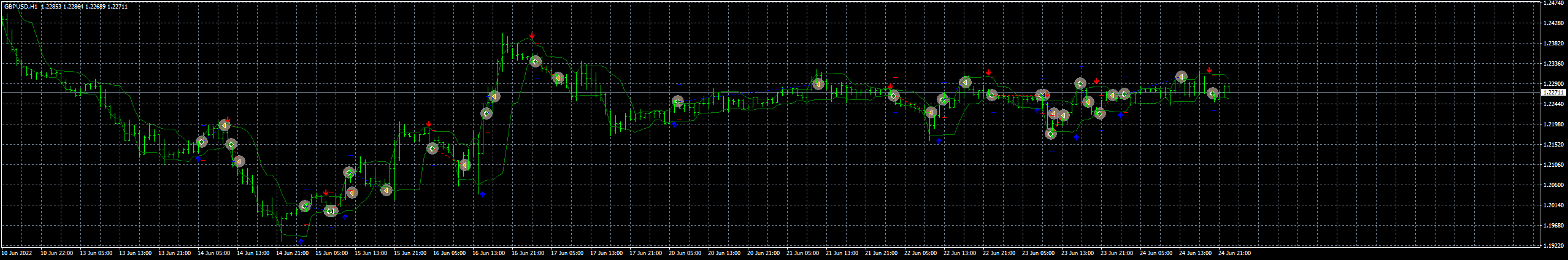Click the 10 Jun 22:00 time label
This screenshot has width=1568, height=260.
57,253
